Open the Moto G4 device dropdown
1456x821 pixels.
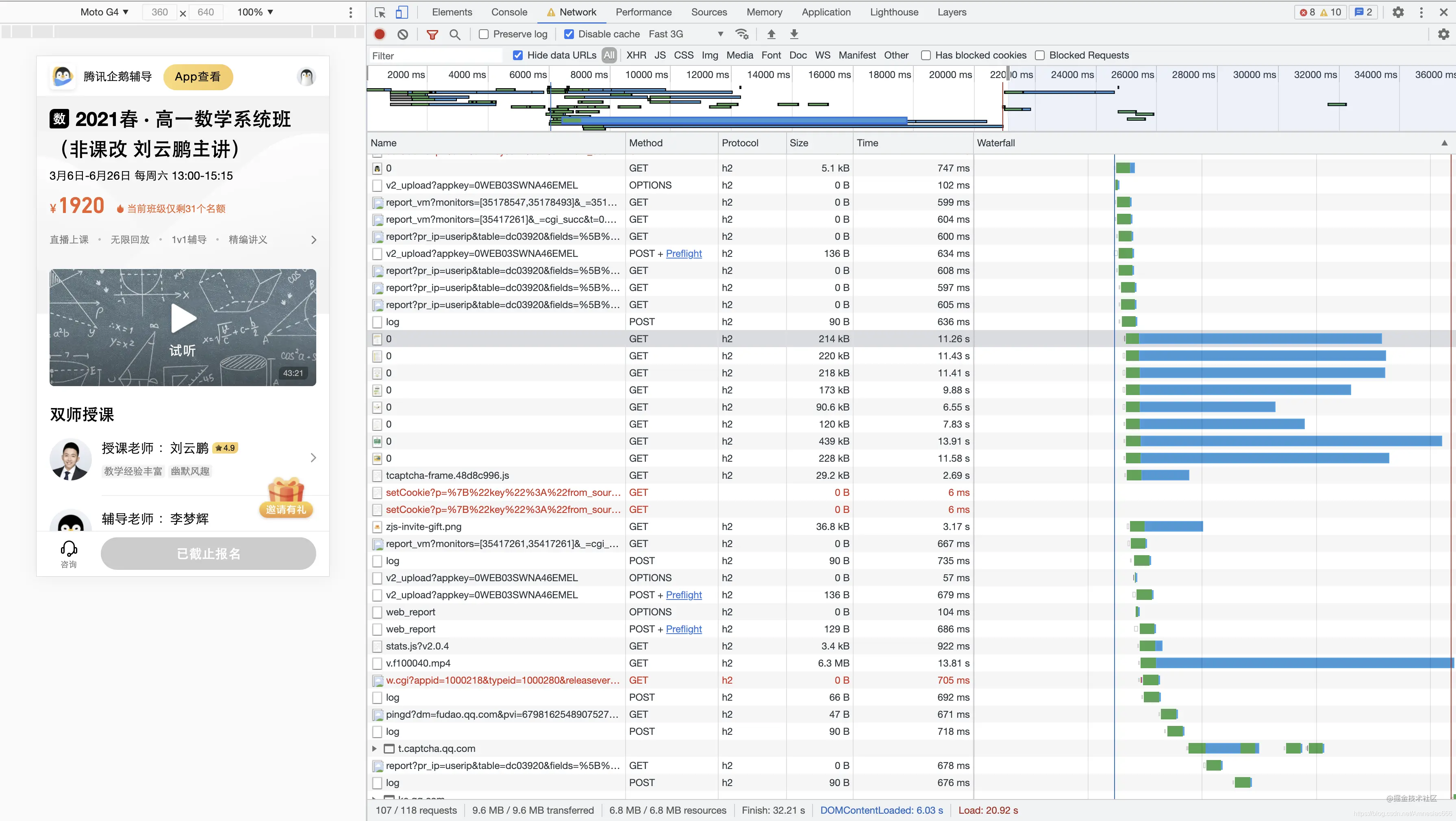tap(104, 12)
